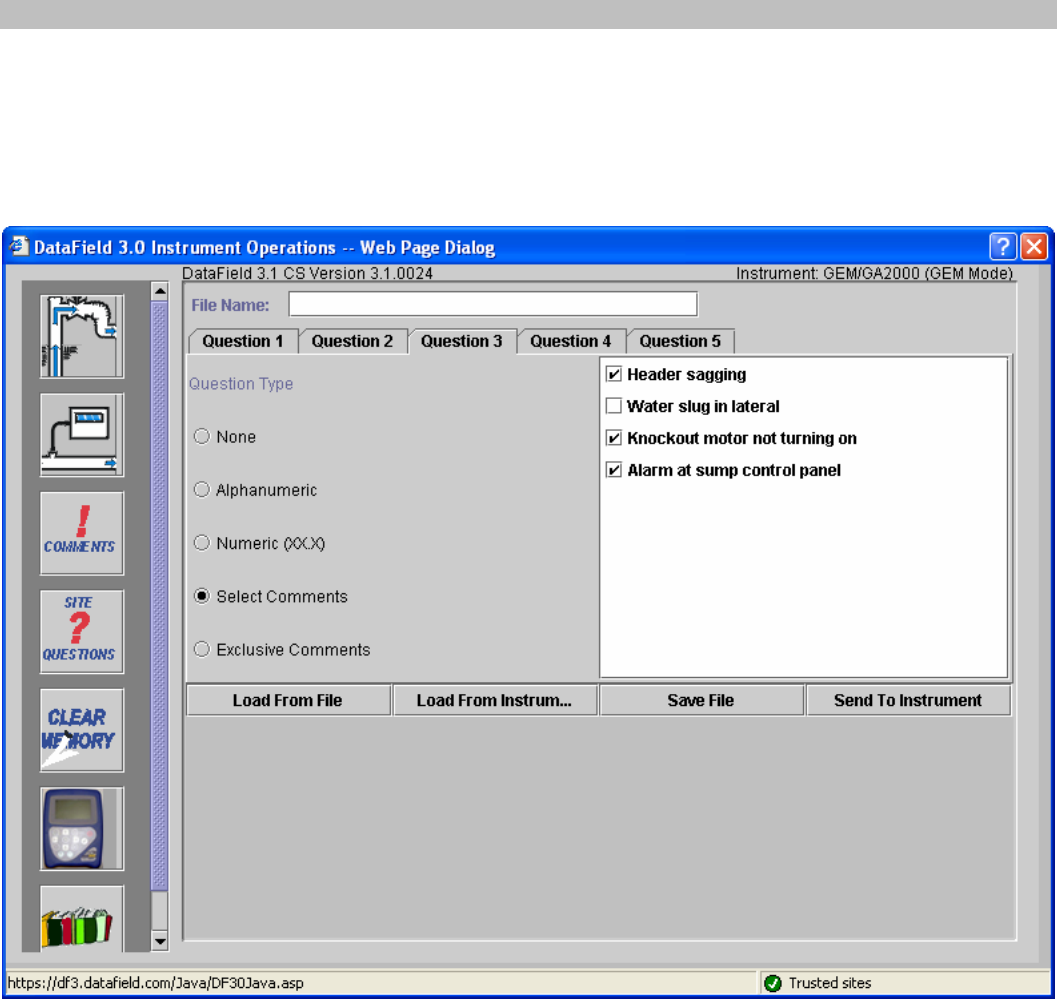This screenshot has height=999, width=1057.
Task: Click the DataField 3.1 CS Version text
Action: pyautogui.click(x=307, y=274)
